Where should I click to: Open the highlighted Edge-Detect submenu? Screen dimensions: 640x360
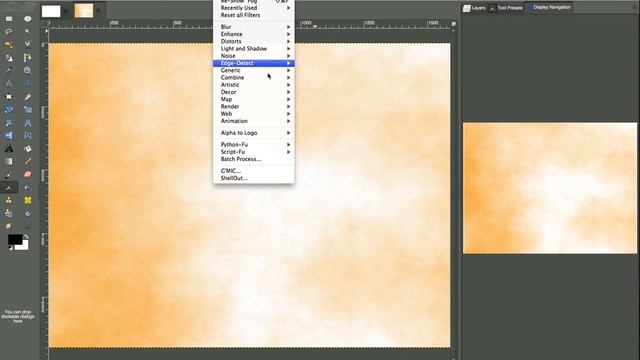[x=253, y=63]
